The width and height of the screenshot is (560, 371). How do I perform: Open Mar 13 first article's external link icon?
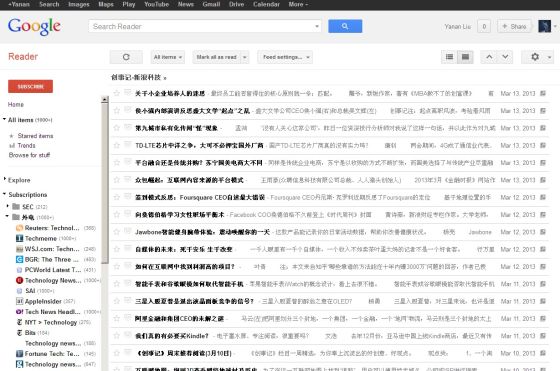tap(543, 93)
